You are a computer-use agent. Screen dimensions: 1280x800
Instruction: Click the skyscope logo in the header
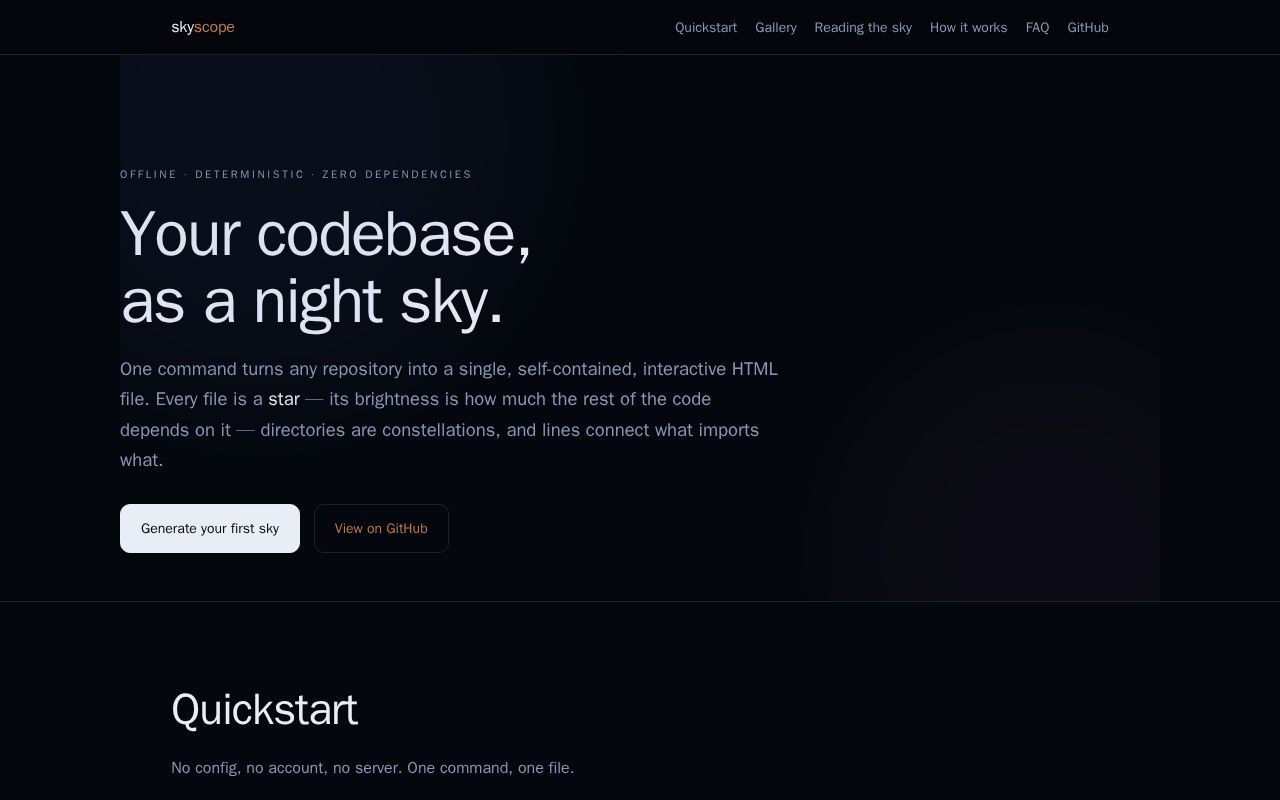pyautogui.click(x=203, y=27)
